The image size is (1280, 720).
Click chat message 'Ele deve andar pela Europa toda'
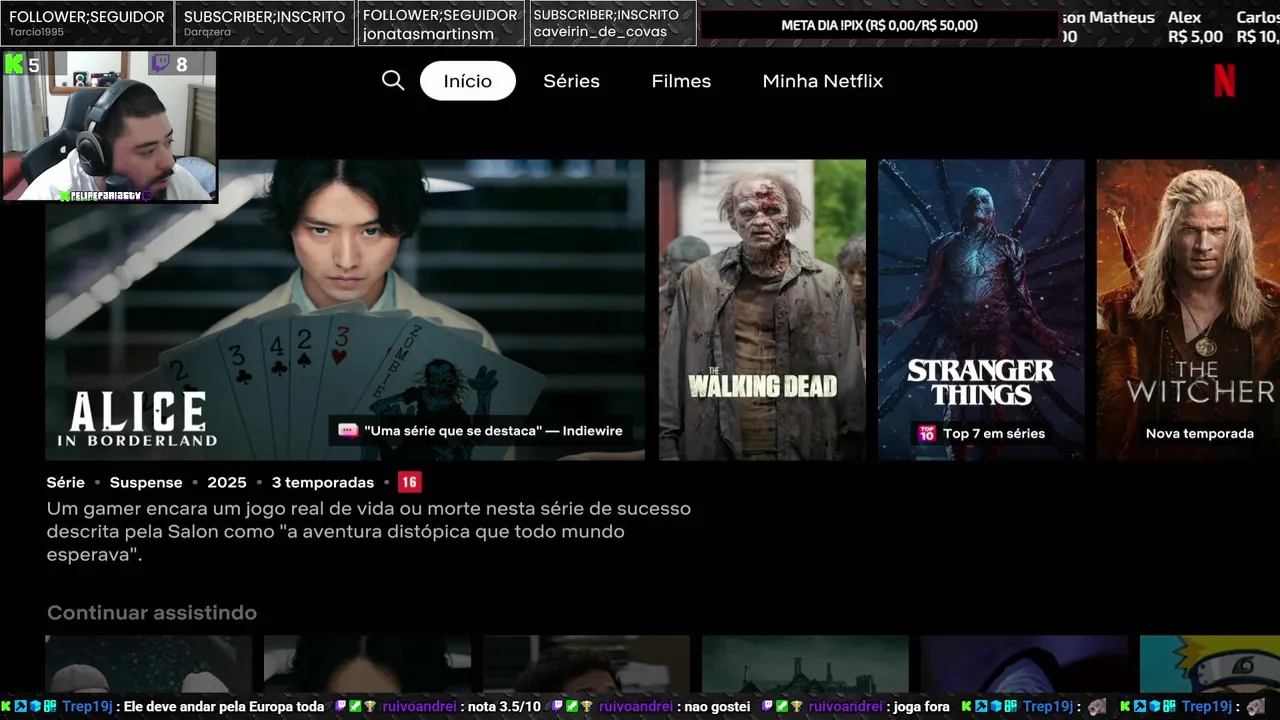(x=224, y=707)
